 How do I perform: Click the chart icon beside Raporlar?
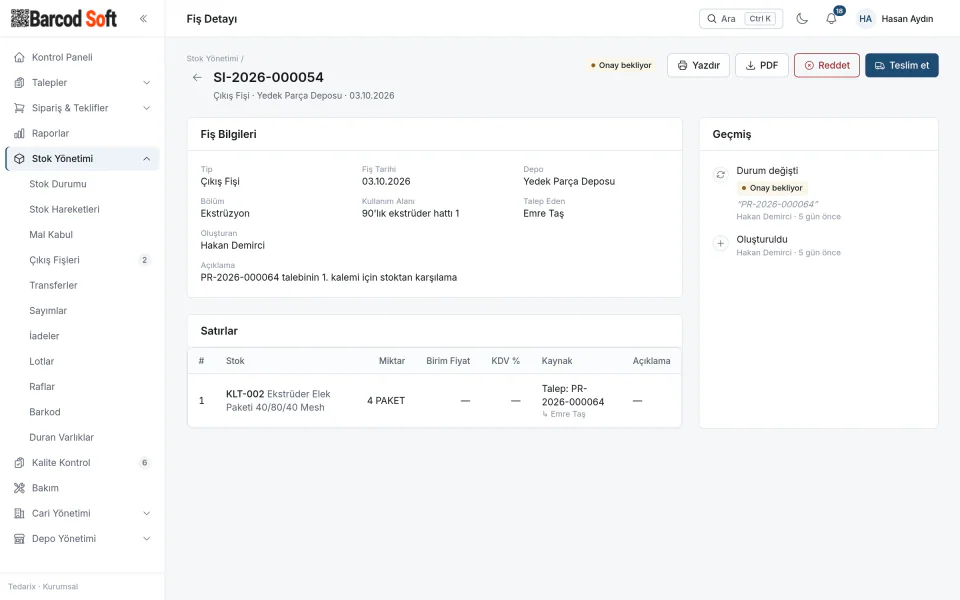20,133
